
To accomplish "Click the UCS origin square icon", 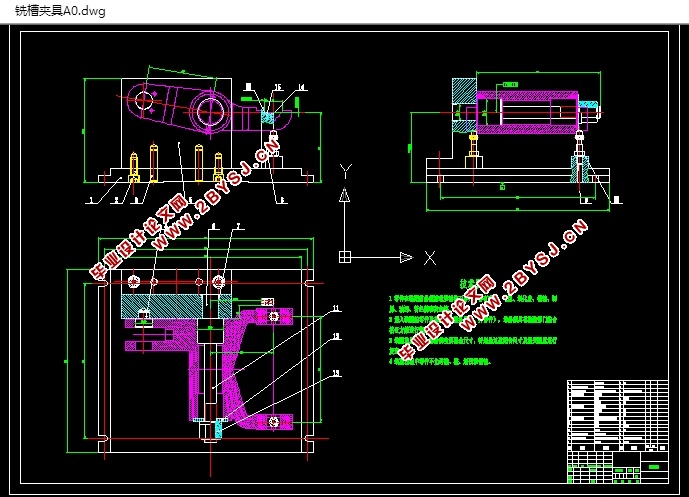I will pyautogui.click(x=344, y=257).
